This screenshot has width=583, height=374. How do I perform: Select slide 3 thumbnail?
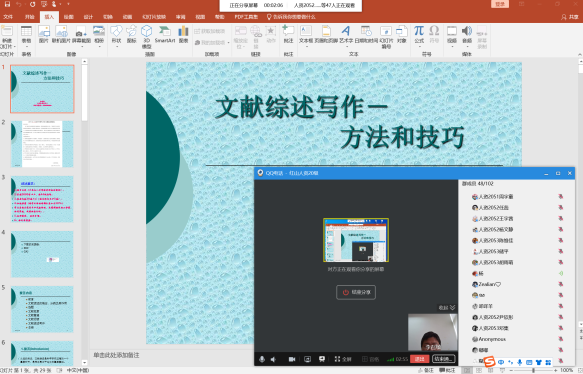pos(42,199)
